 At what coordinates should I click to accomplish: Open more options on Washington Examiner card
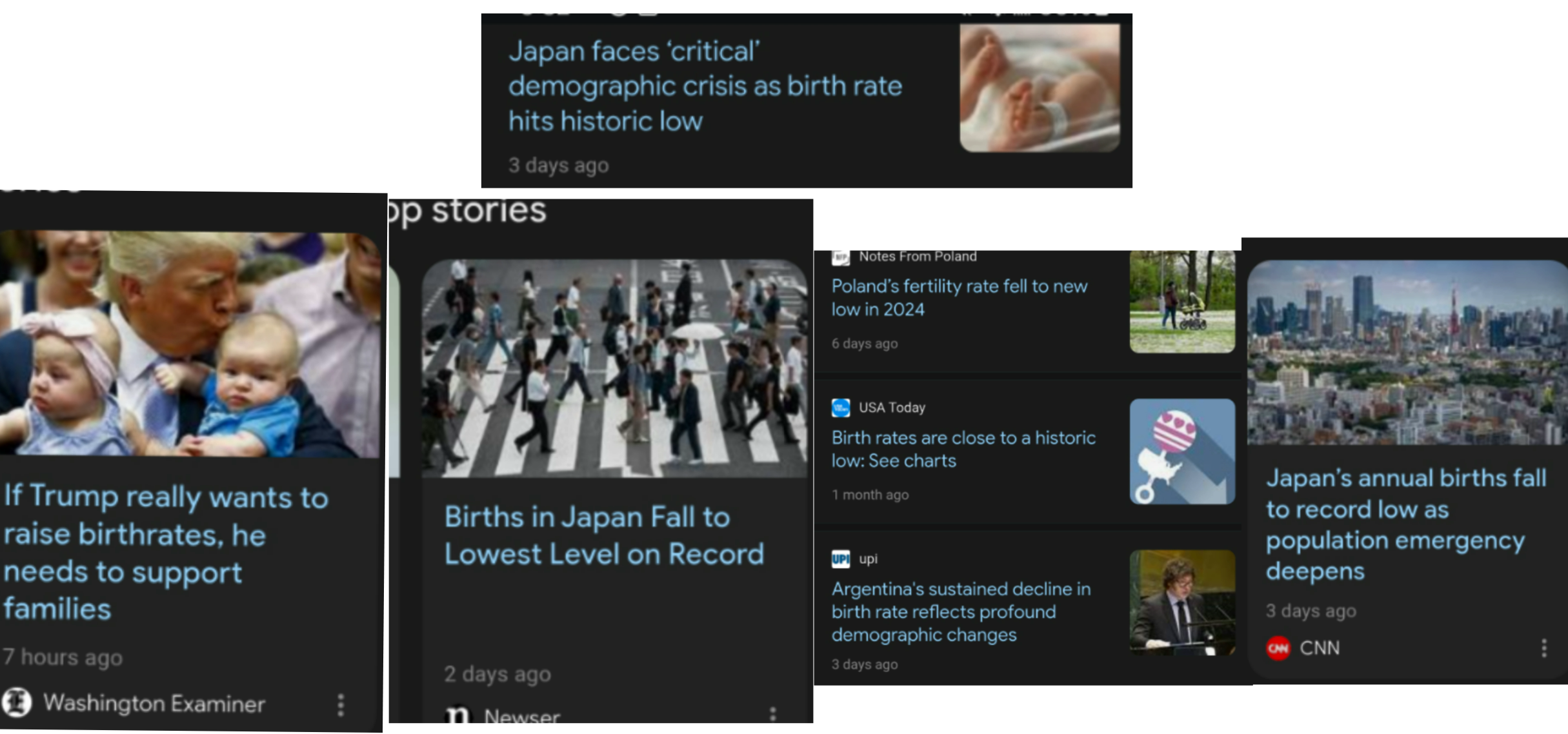pos(341,705)
